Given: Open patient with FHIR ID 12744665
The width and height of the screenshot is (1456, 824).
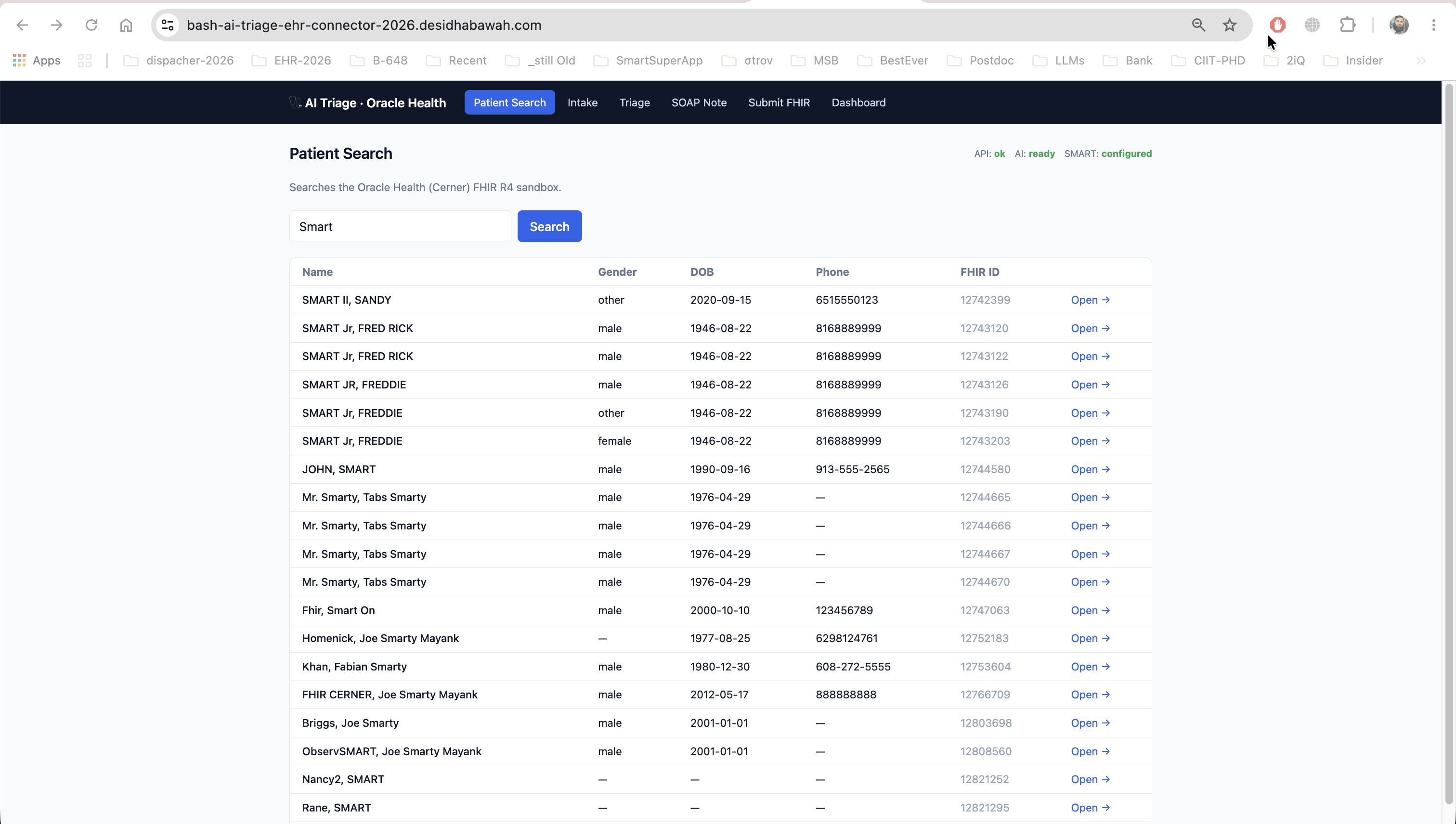Looking at the screenshot, I should coord(1090,498).
